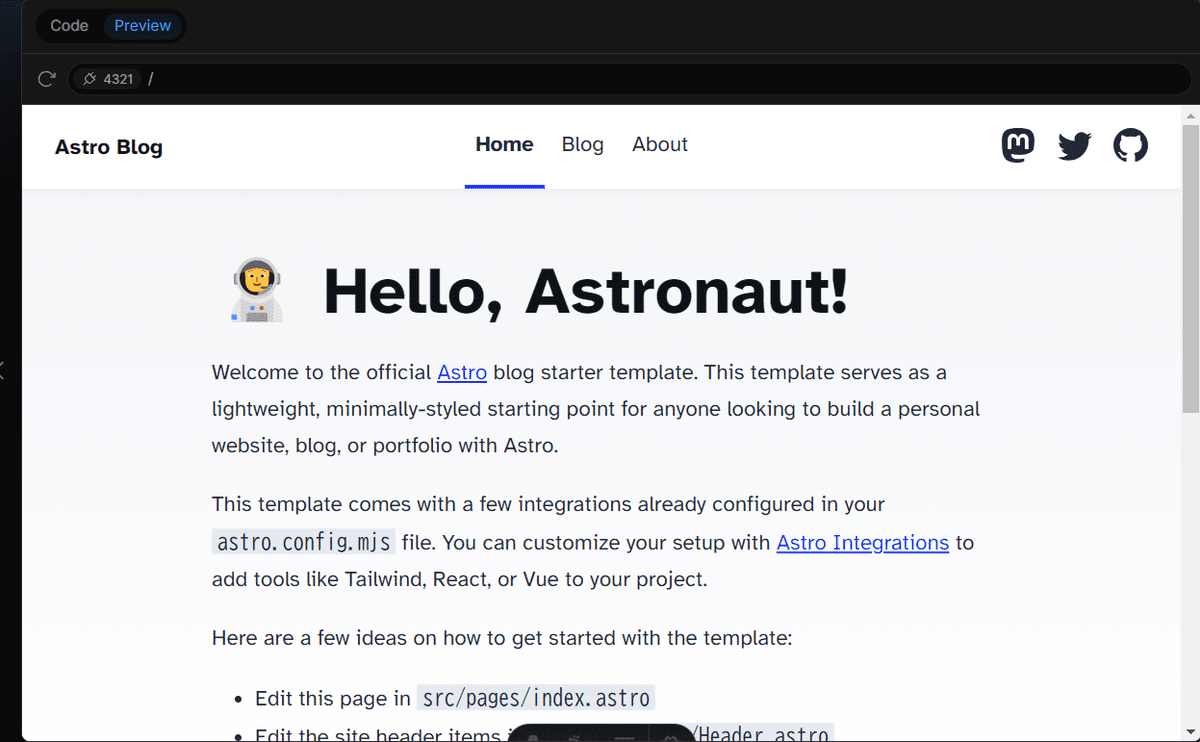Click the floating dev toolbar at the bottom

tap(600, 735)
